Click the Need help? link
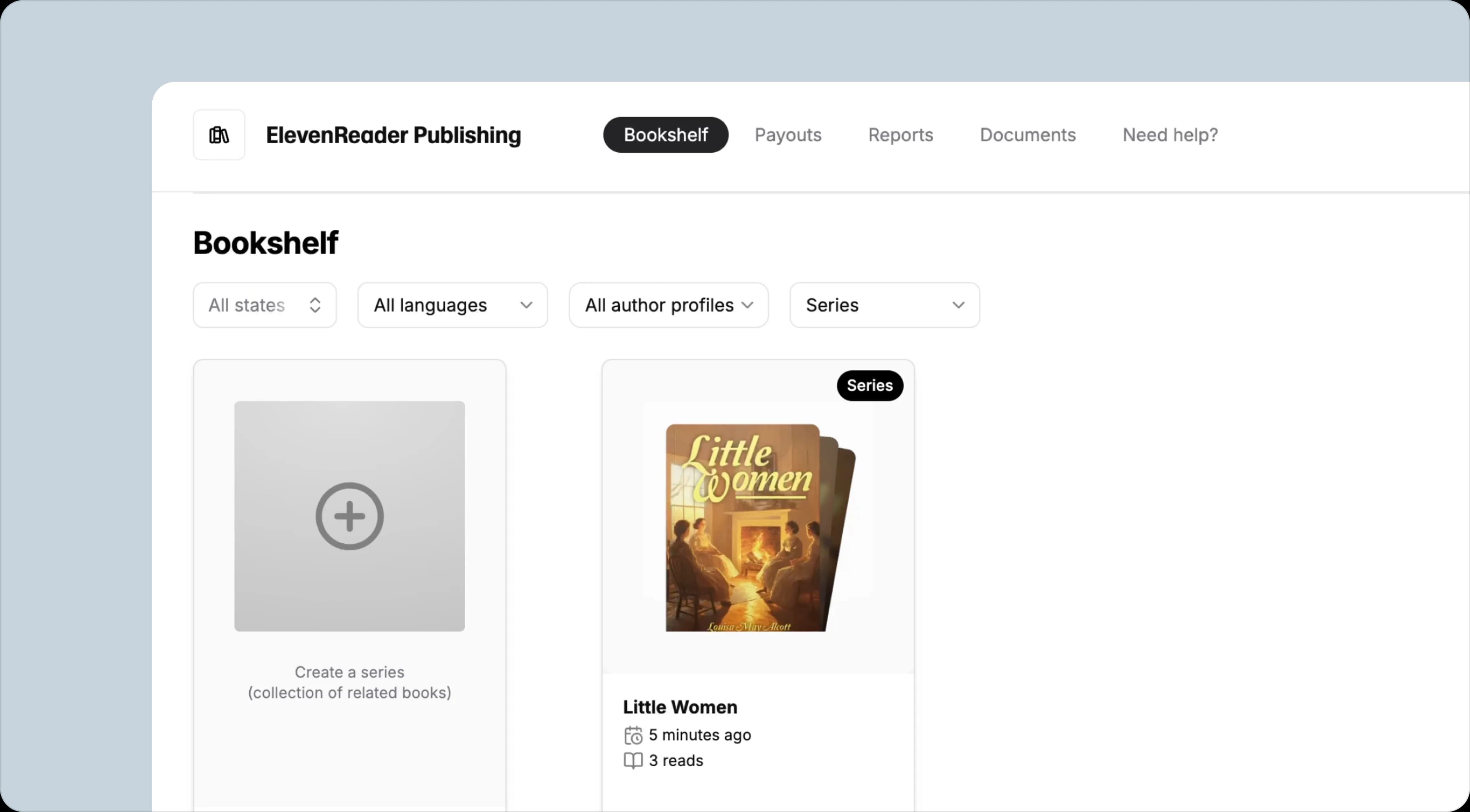 click(1170, 135)
